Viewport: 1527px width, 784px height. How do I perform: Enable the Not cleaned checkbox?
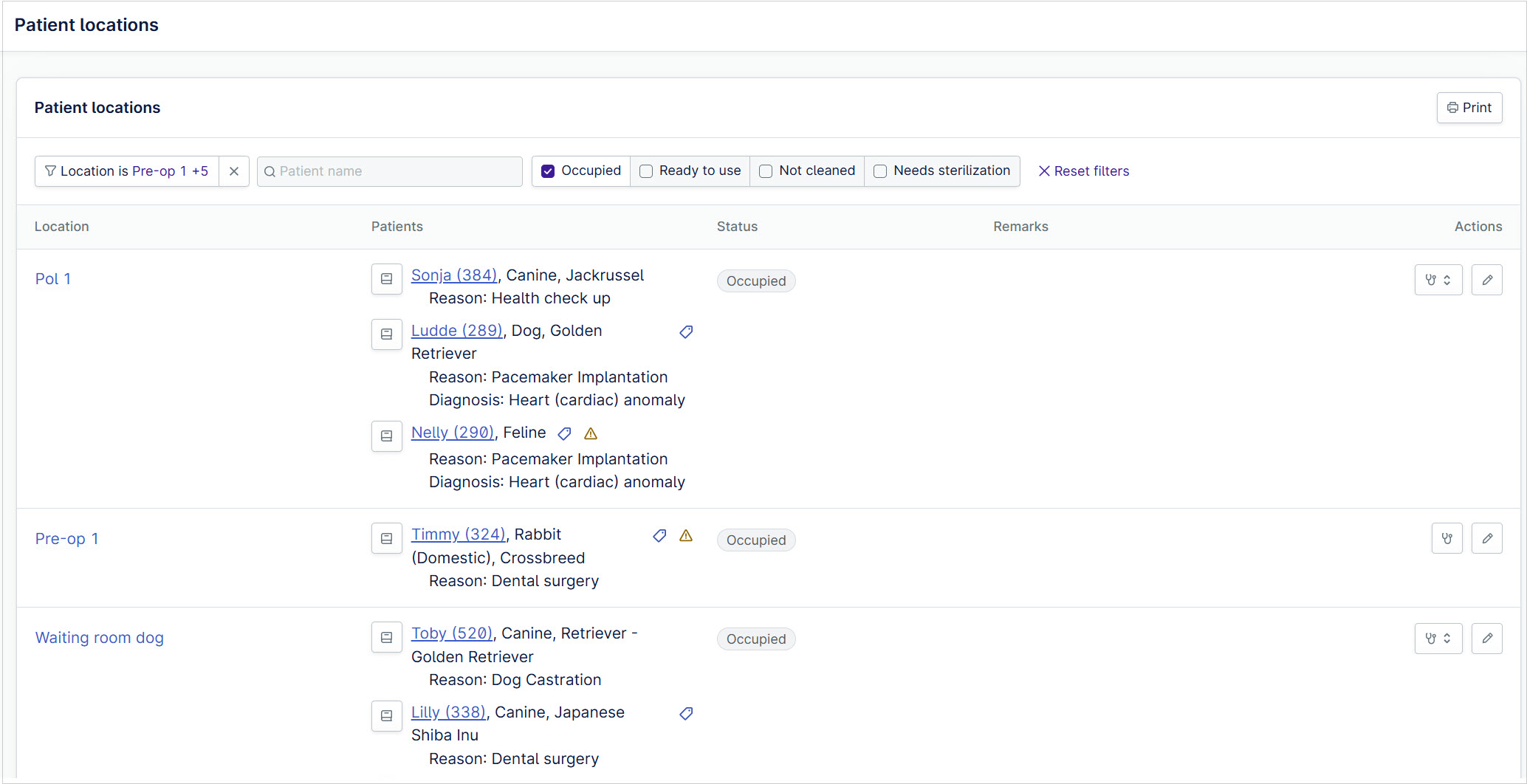click(x=766, y=171)
